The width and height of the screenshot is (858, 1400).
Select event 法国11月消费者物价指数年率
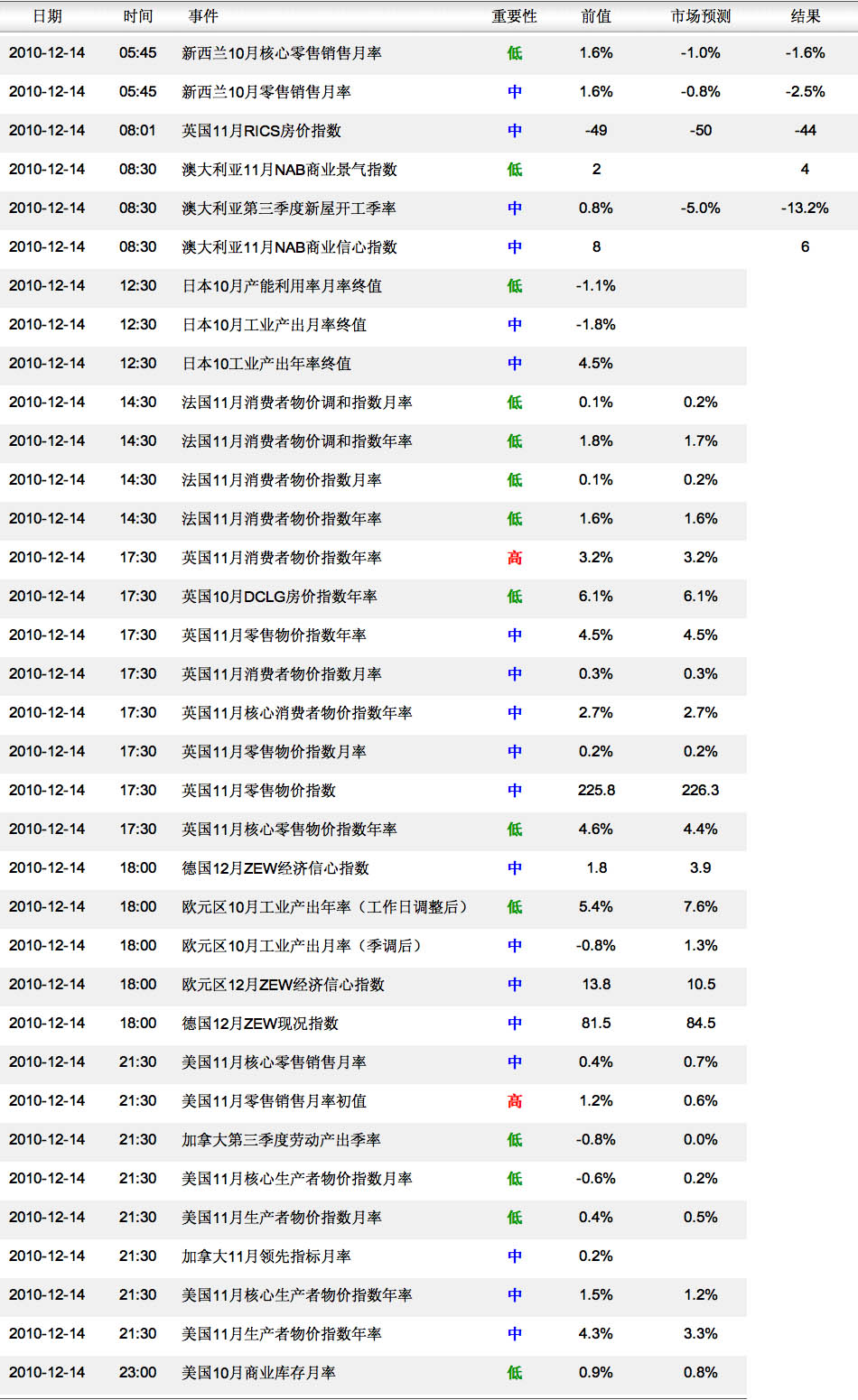282,519
